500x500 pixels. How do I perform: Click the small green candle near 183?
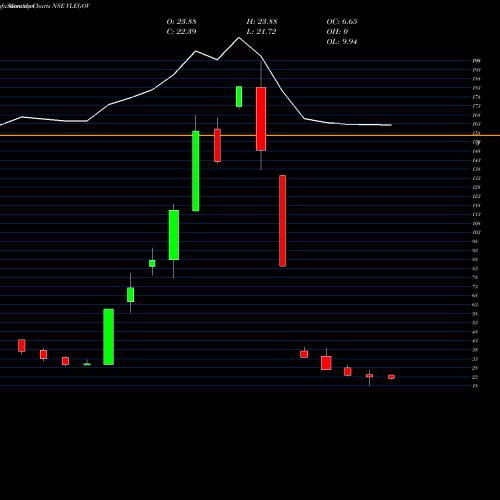239,97
